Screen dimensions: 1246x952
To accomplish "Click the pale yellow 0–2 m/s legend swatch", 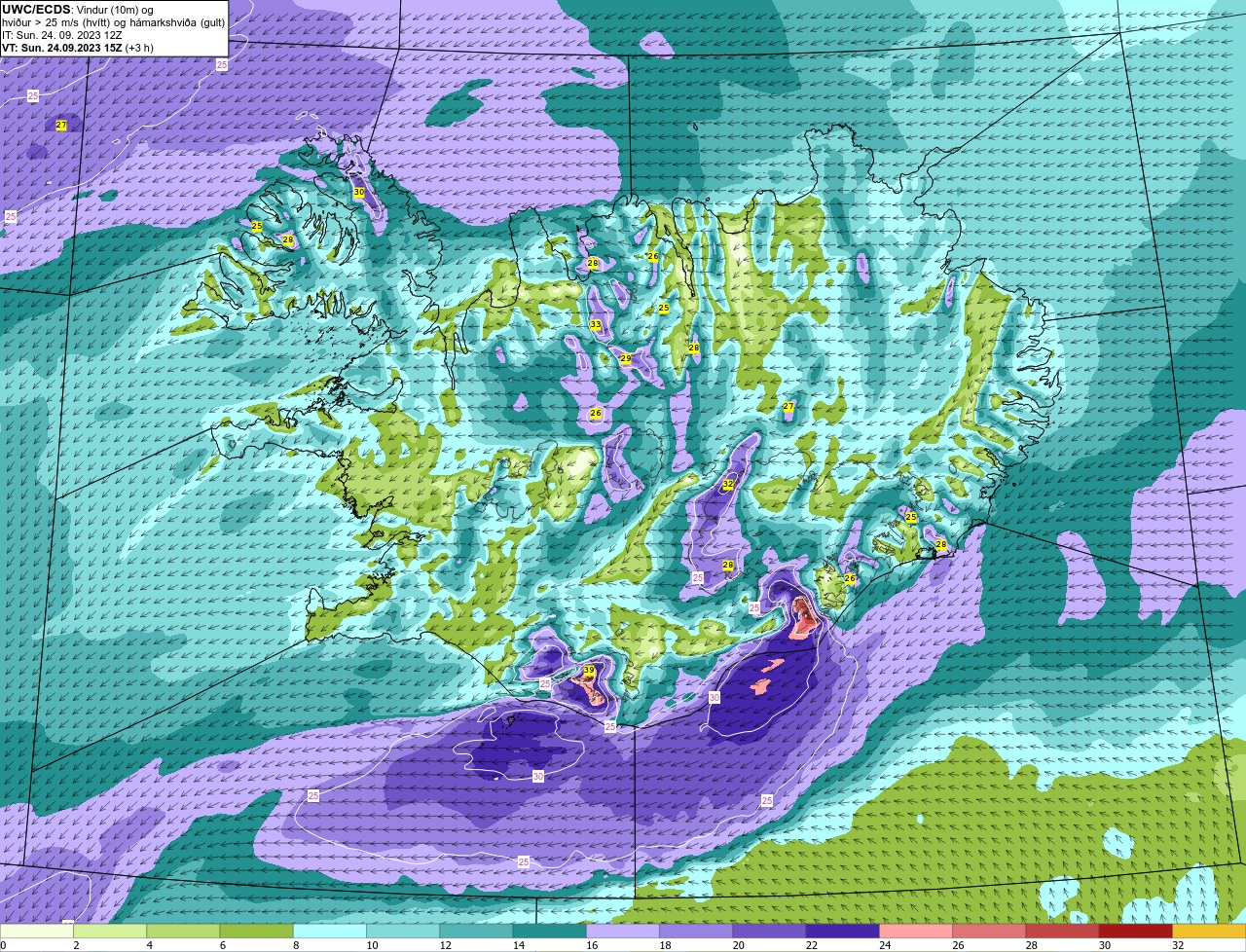I will (x=37, y=931).
